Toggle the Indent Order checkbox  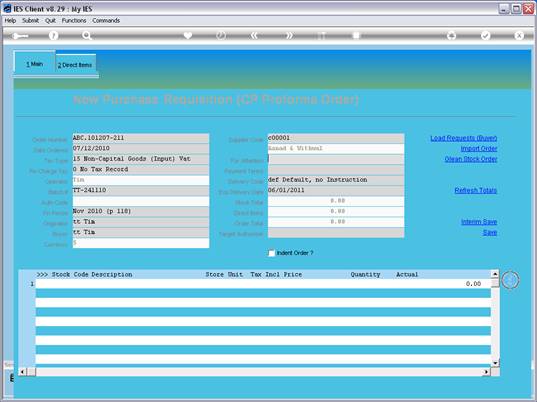271,253
